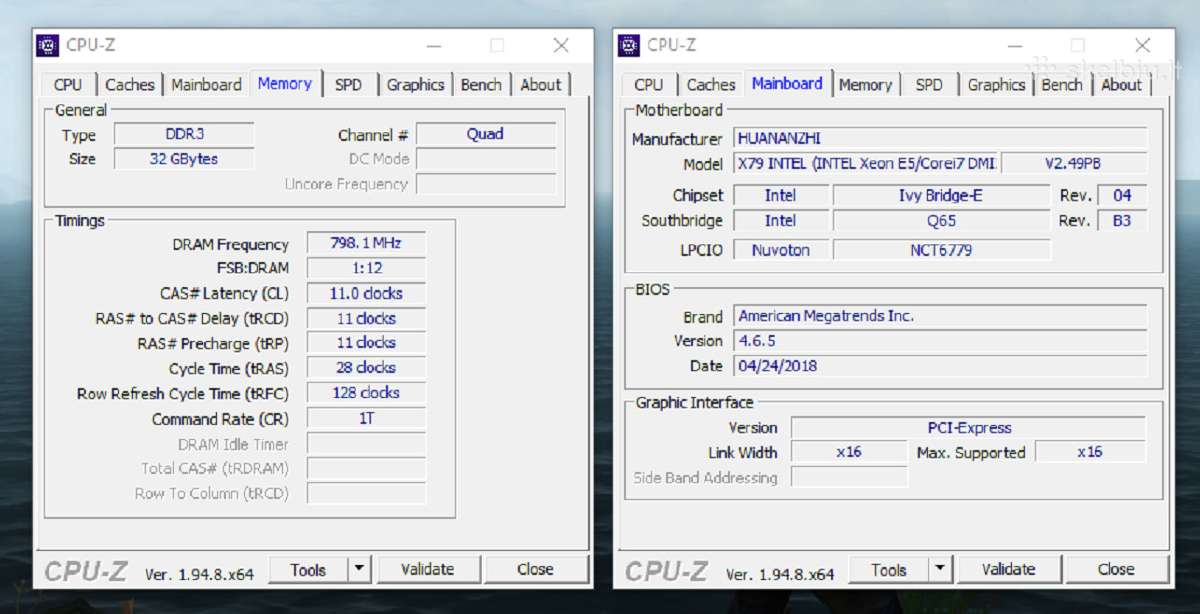Screen dimensions: 1200x614
Task: Open Caches tab in right CPU-Z window
Action: click(x=711, y=85)
